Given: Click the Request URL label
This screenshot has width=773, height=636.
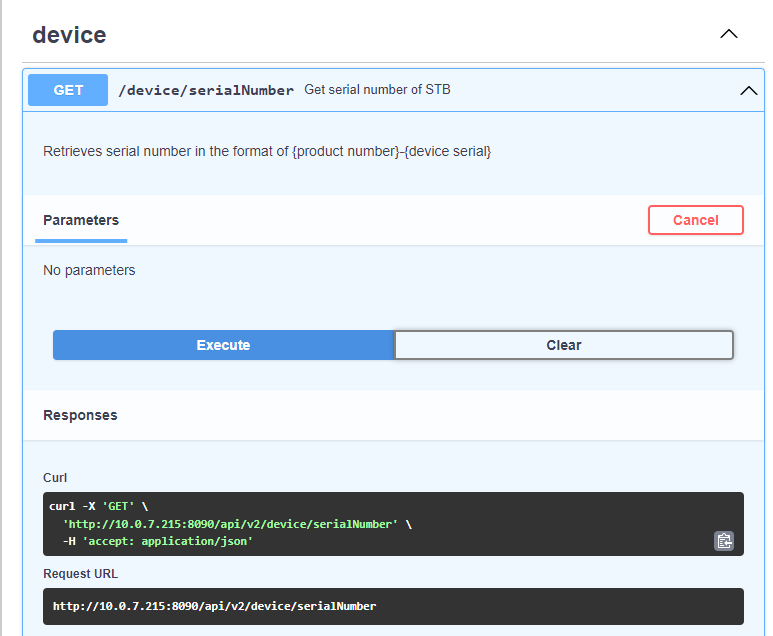Looking at the screenshot, I should pyautogui.click(x=80, y=574).
